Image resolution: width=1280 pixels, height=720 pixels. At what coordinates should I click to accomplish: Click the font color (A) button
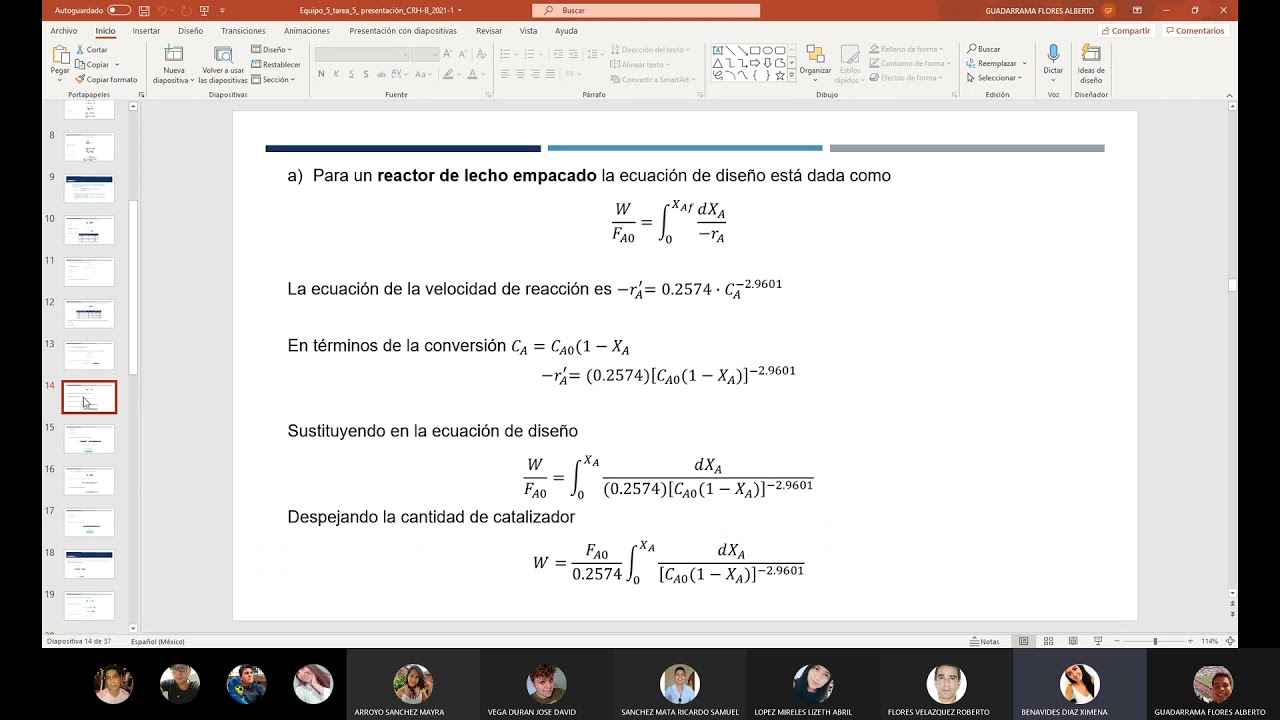(x=473, y=74)
